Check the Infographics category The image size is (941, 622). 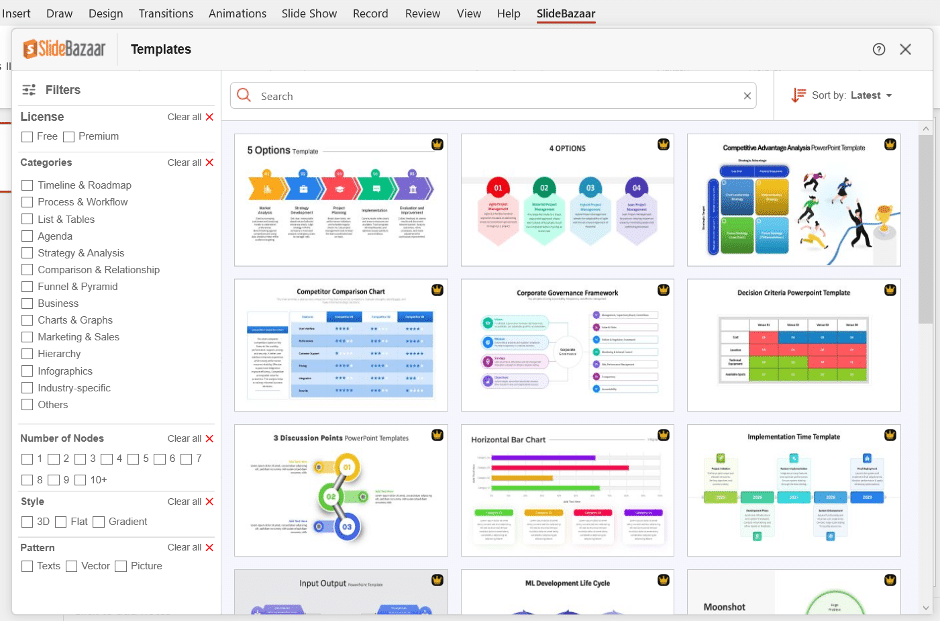[x=27, y=371]
